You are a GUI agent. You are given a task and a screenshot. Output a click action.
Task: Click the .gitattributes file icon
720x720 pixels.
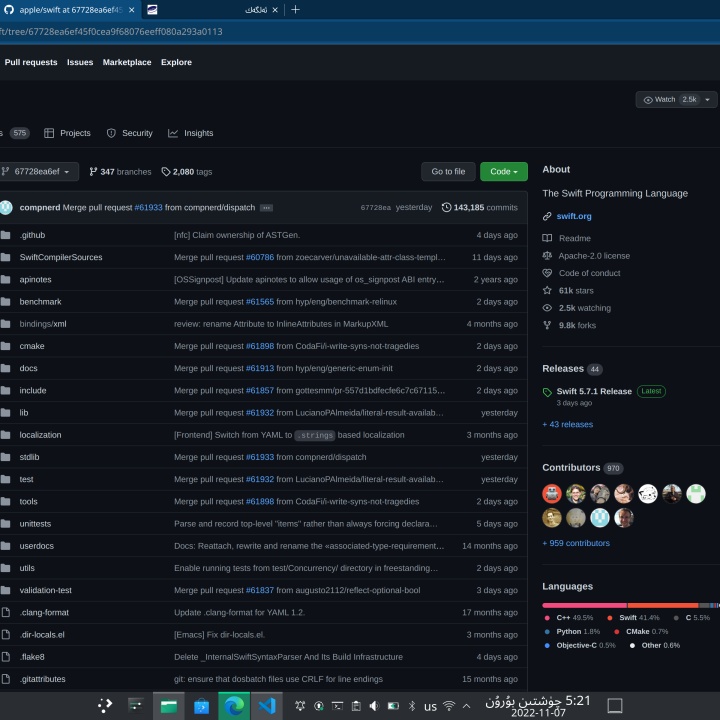coord(6,679)
